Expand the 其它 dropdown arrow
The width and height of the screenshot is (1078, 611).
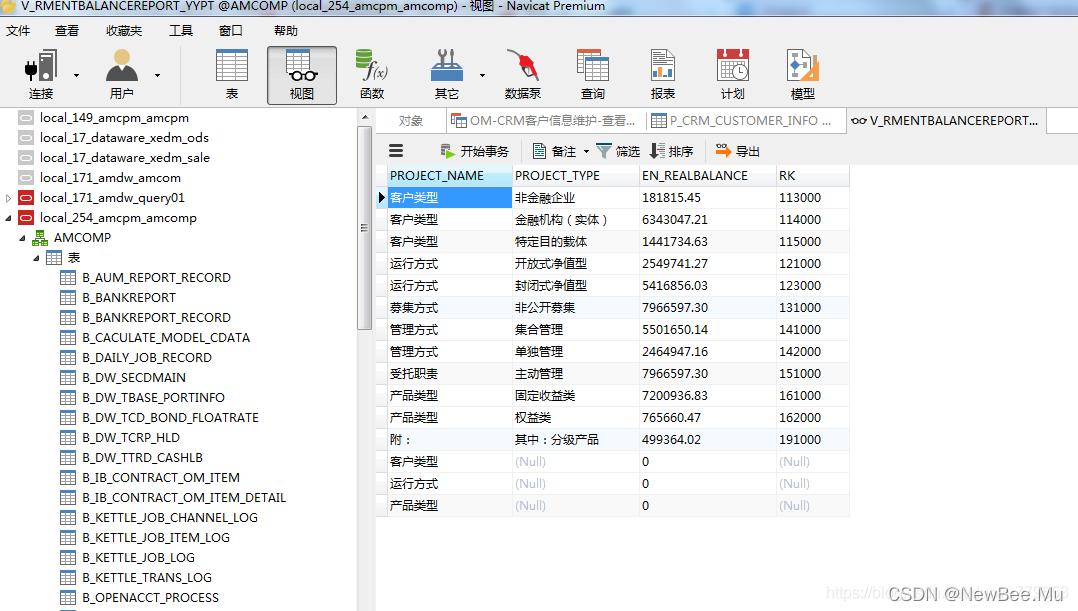pos(483,75)
